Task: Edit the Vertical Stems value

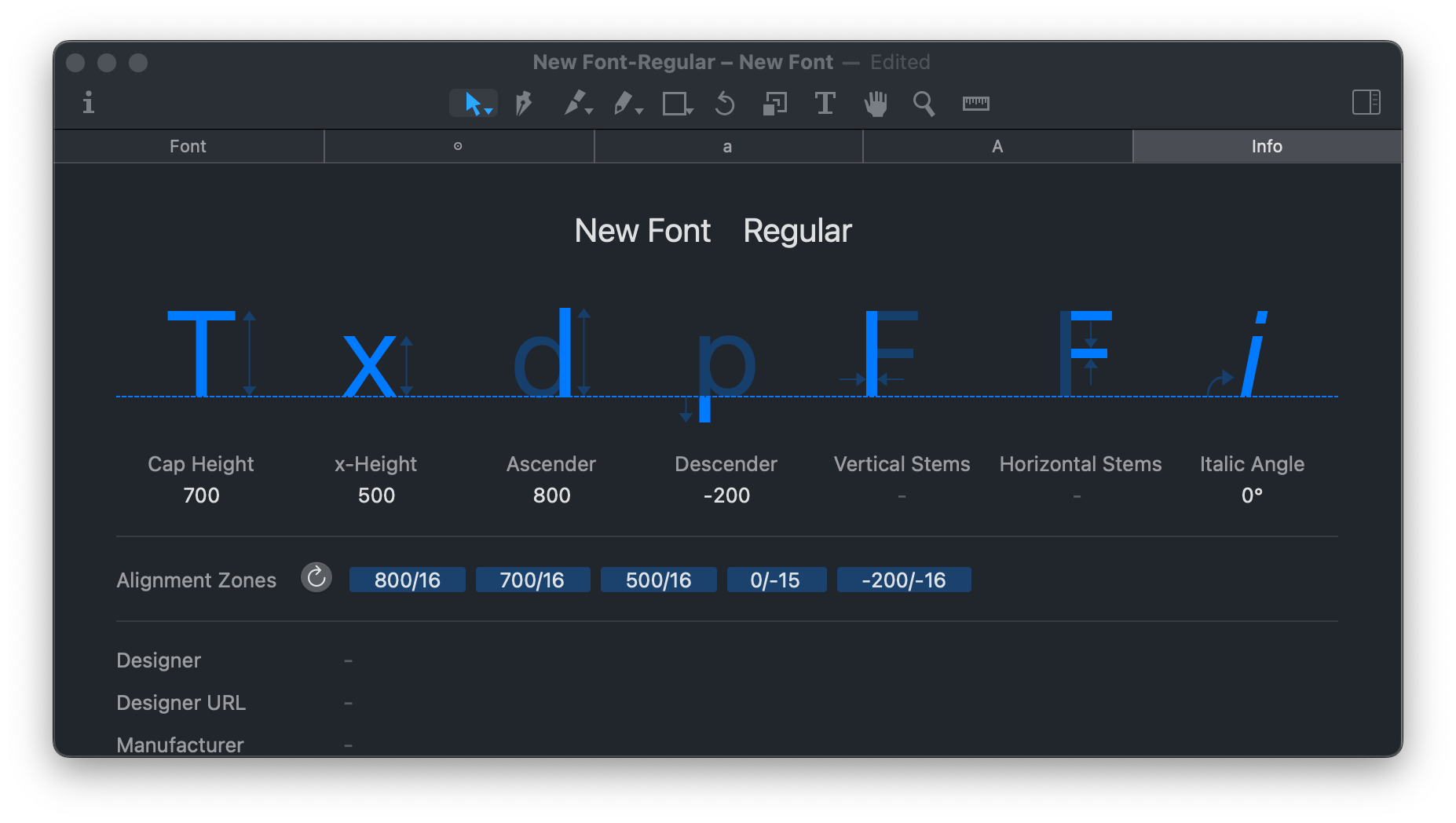Action: coord(902,496)
